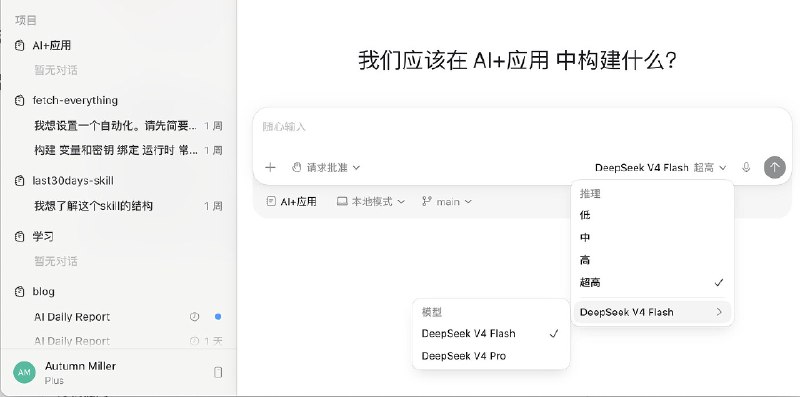Click the AI+应用 project chip under the input box
Screen dimensions: 800x397
click(292, 202)
